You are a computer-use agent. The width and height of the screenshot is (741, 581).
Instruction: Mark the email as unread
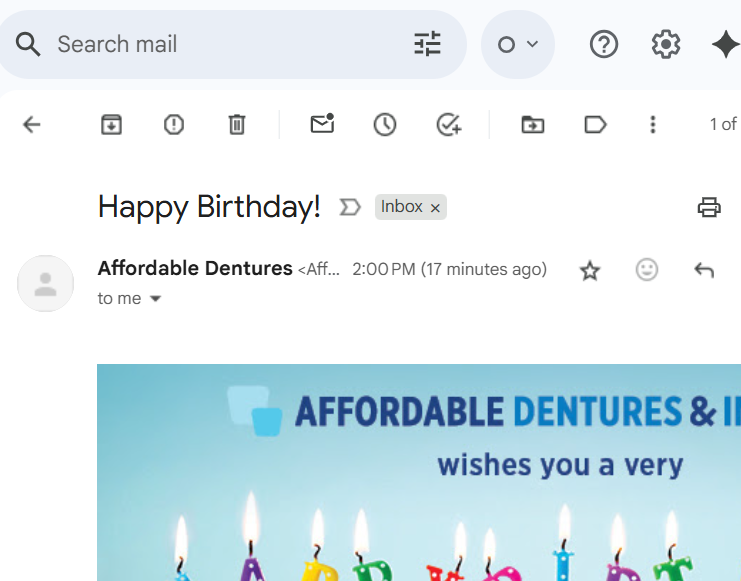[x=322, y=124]
